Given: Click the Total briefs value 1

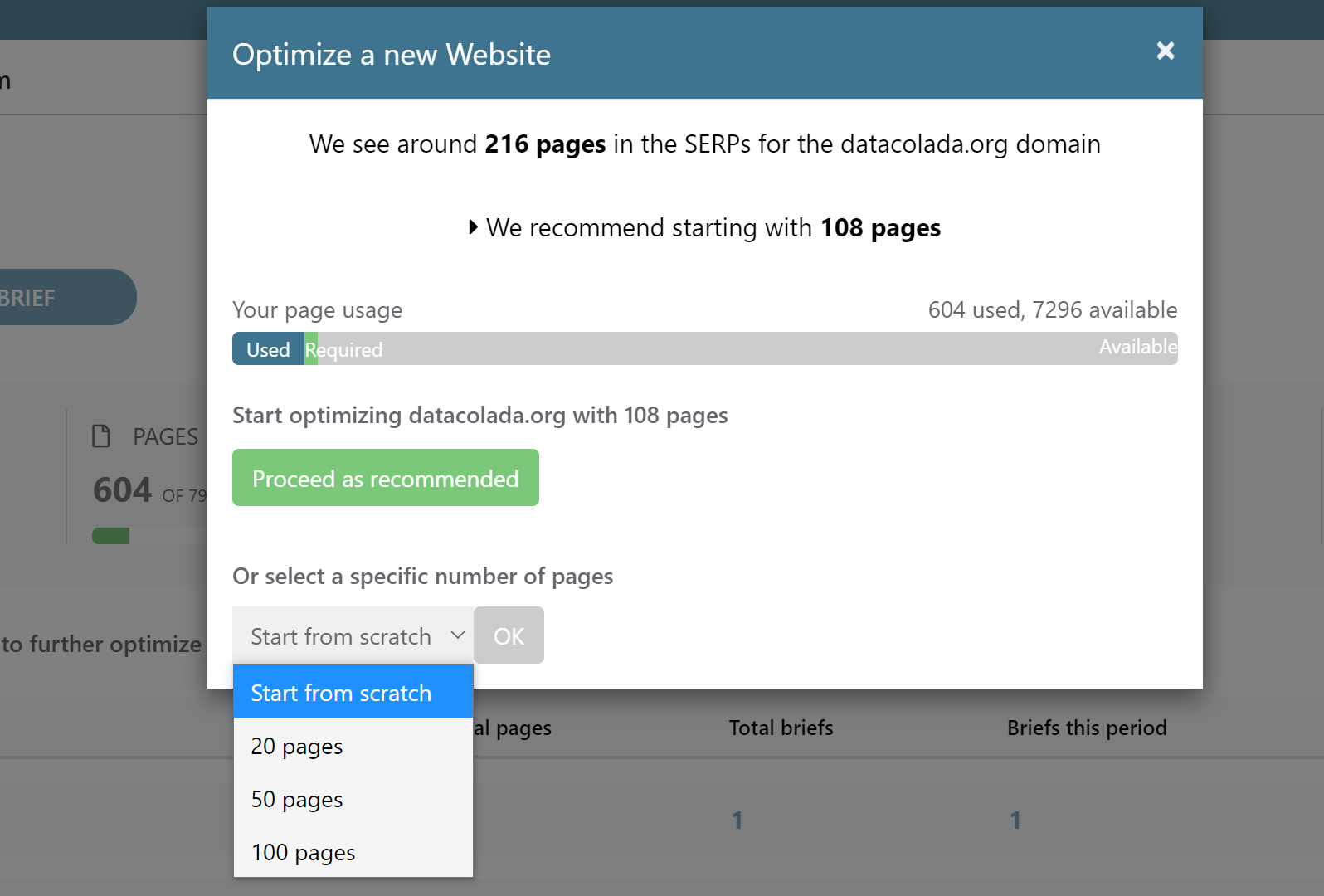Looking at the screenshot, I should (737, 821).
